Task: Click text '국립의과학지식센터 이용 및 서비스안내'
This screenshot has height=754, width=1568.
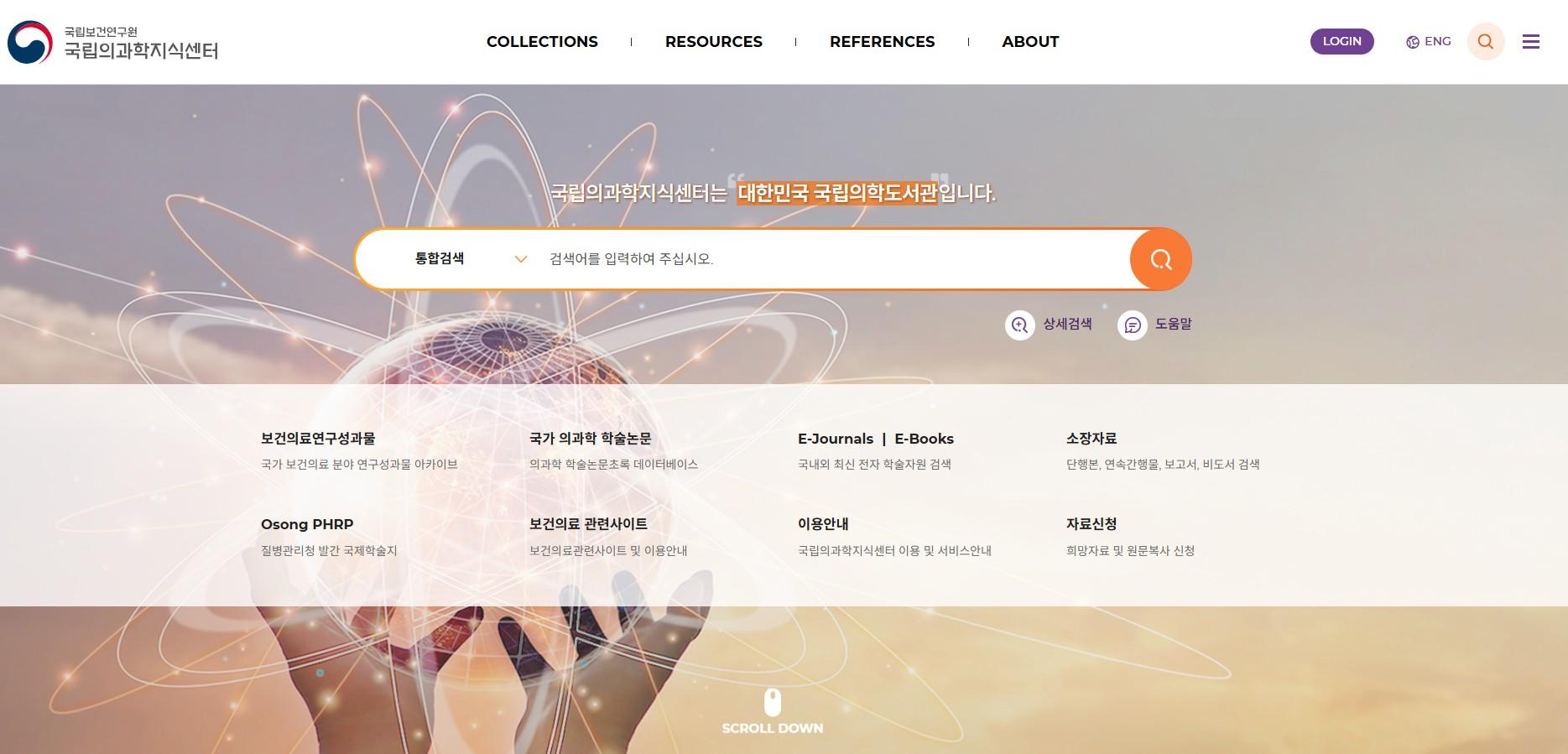Action: point(894,551)
